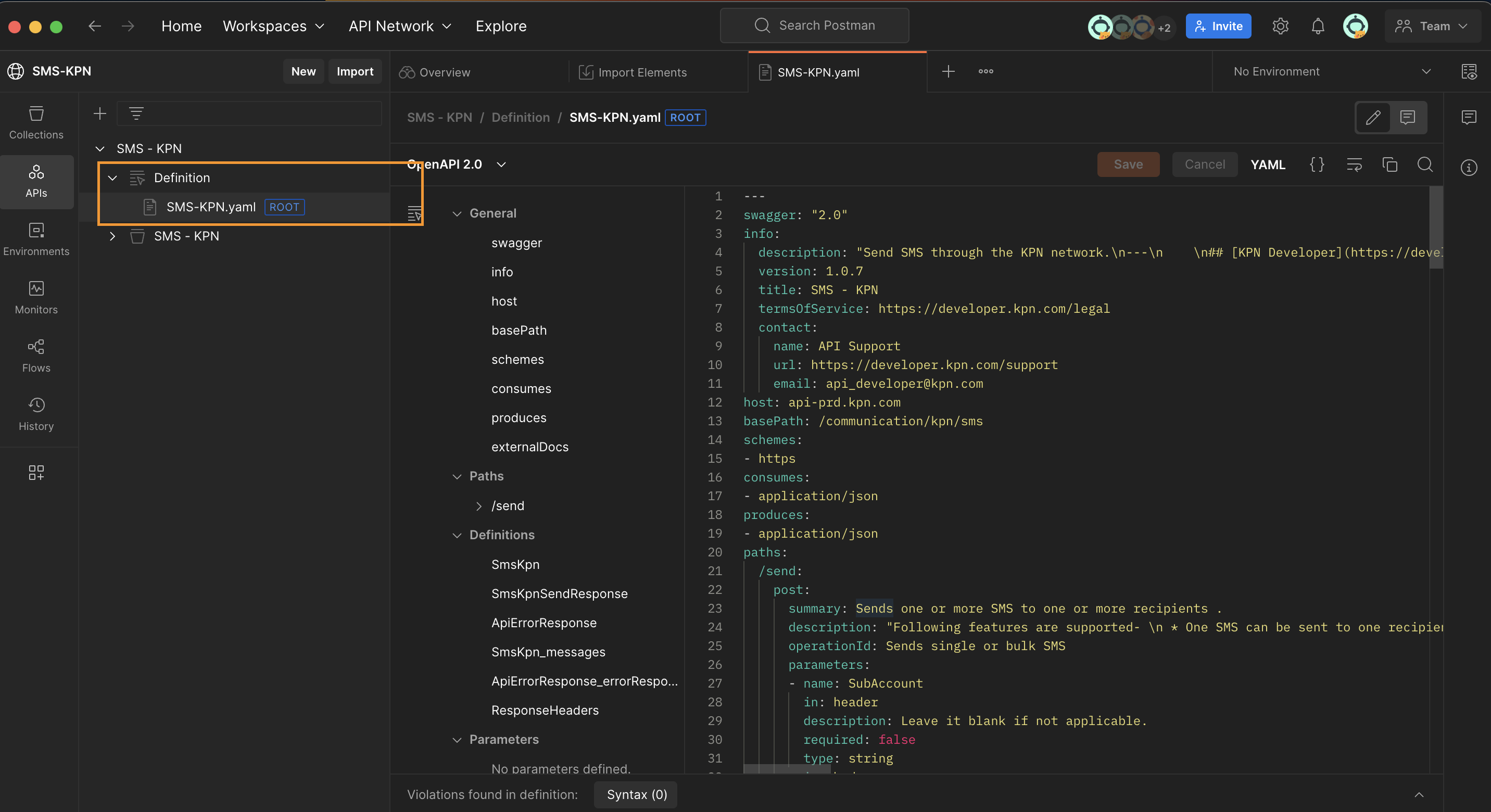This screenshot has width=1491, height=812.
Task: Go back with the left arrow
Action: (x=94, y=26)
